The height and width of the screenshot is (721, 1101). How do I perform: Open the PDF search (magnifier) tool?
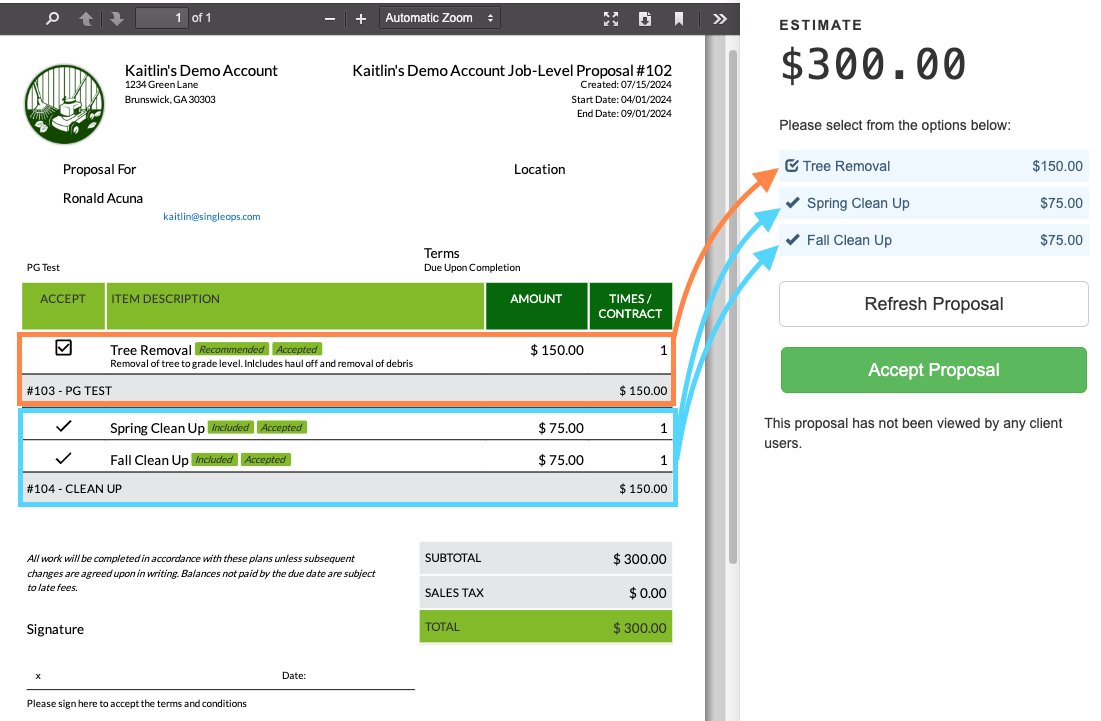53,18
